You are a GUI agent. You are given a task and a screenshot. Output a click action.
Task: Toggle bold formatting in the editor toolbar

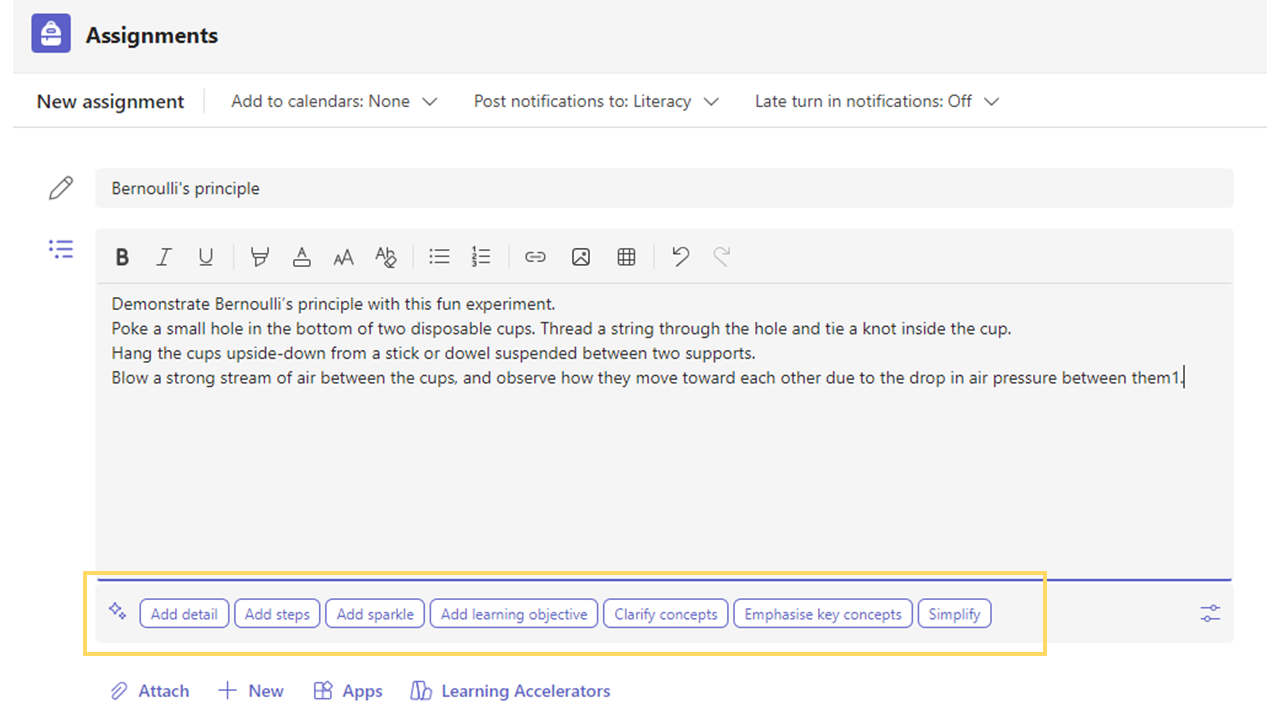click(122, 257)
